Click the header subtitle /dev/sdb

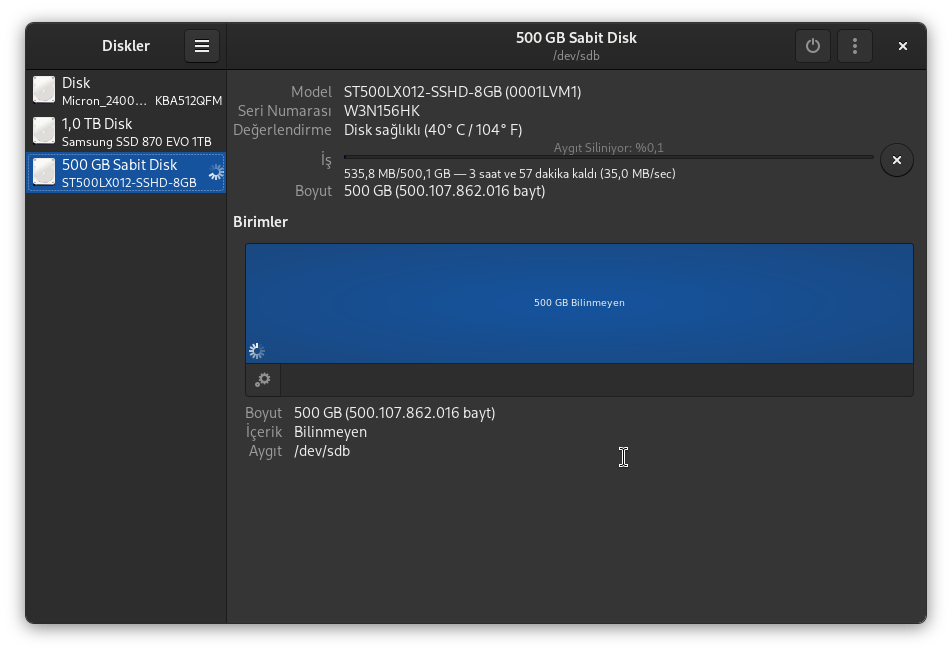coord(576,56)
